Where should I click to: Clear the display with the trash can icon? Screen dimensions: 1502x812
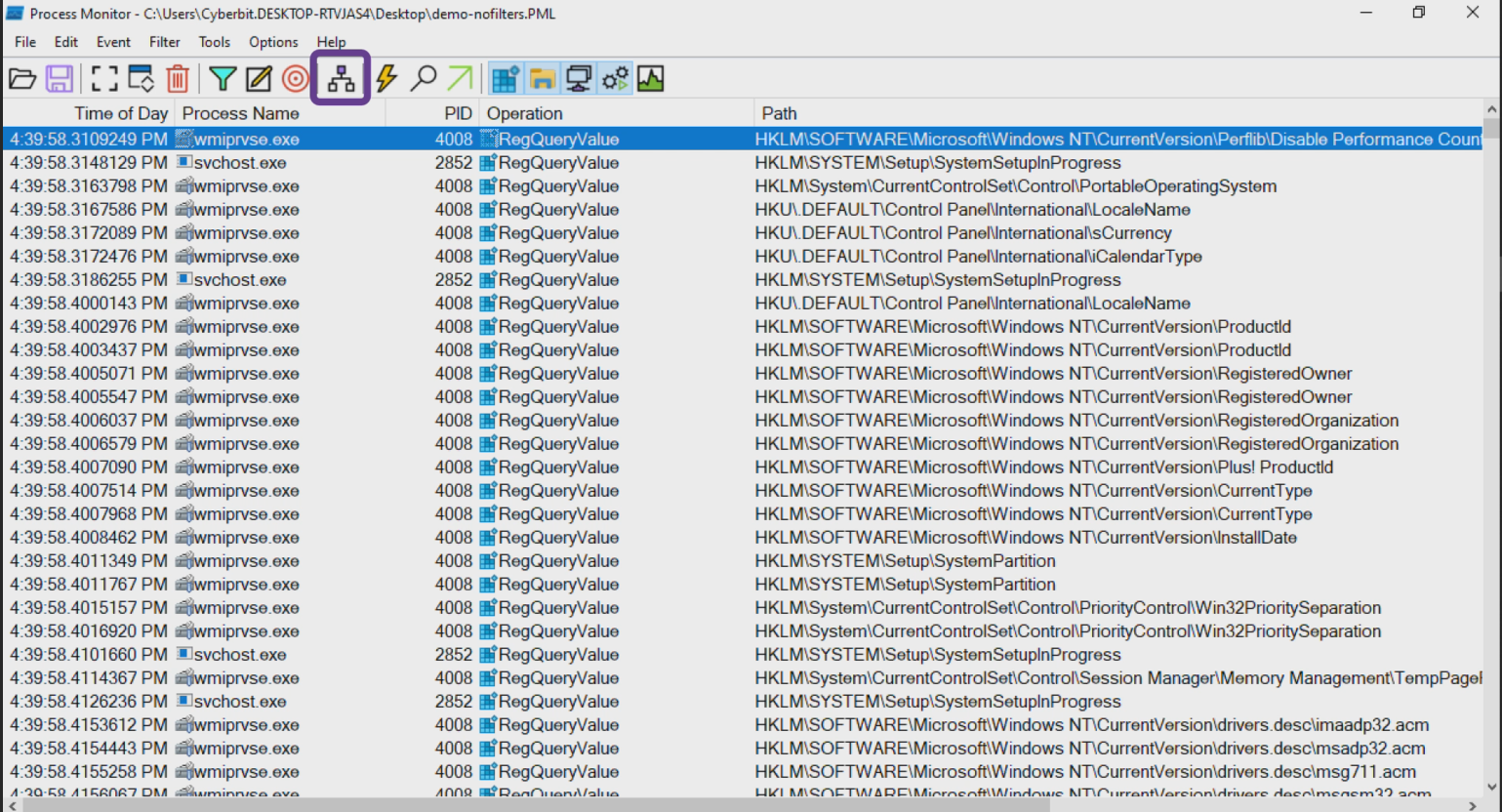tap(178, 79)
